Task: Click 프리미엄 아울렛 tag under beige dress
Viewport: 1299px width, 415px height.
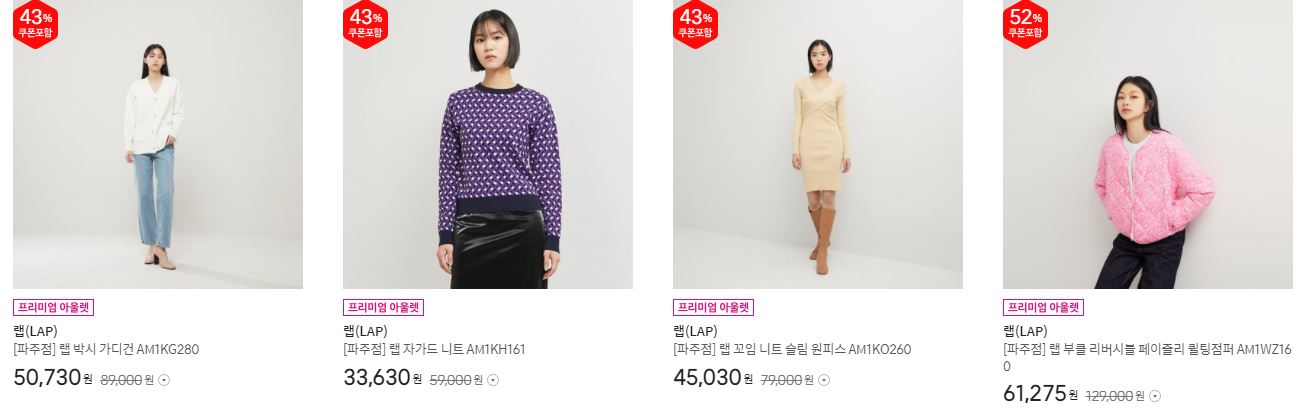Action: [713, 308]
